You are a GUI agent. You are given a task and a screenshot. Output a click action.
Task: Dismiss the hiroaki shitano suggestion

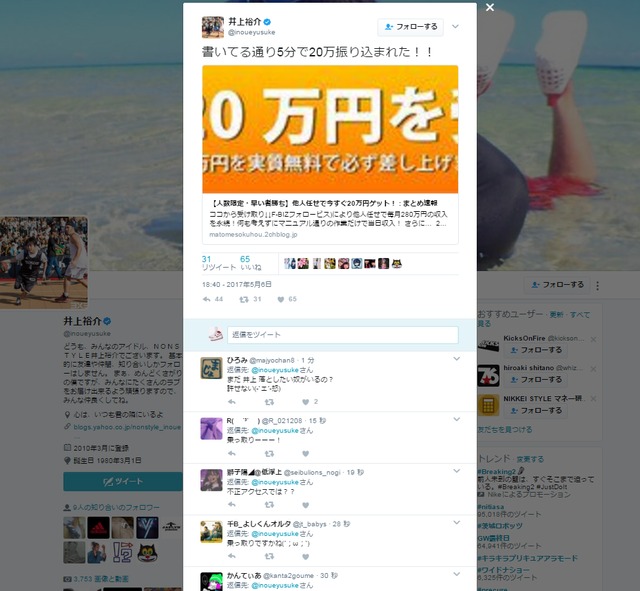tap(593, 369)
